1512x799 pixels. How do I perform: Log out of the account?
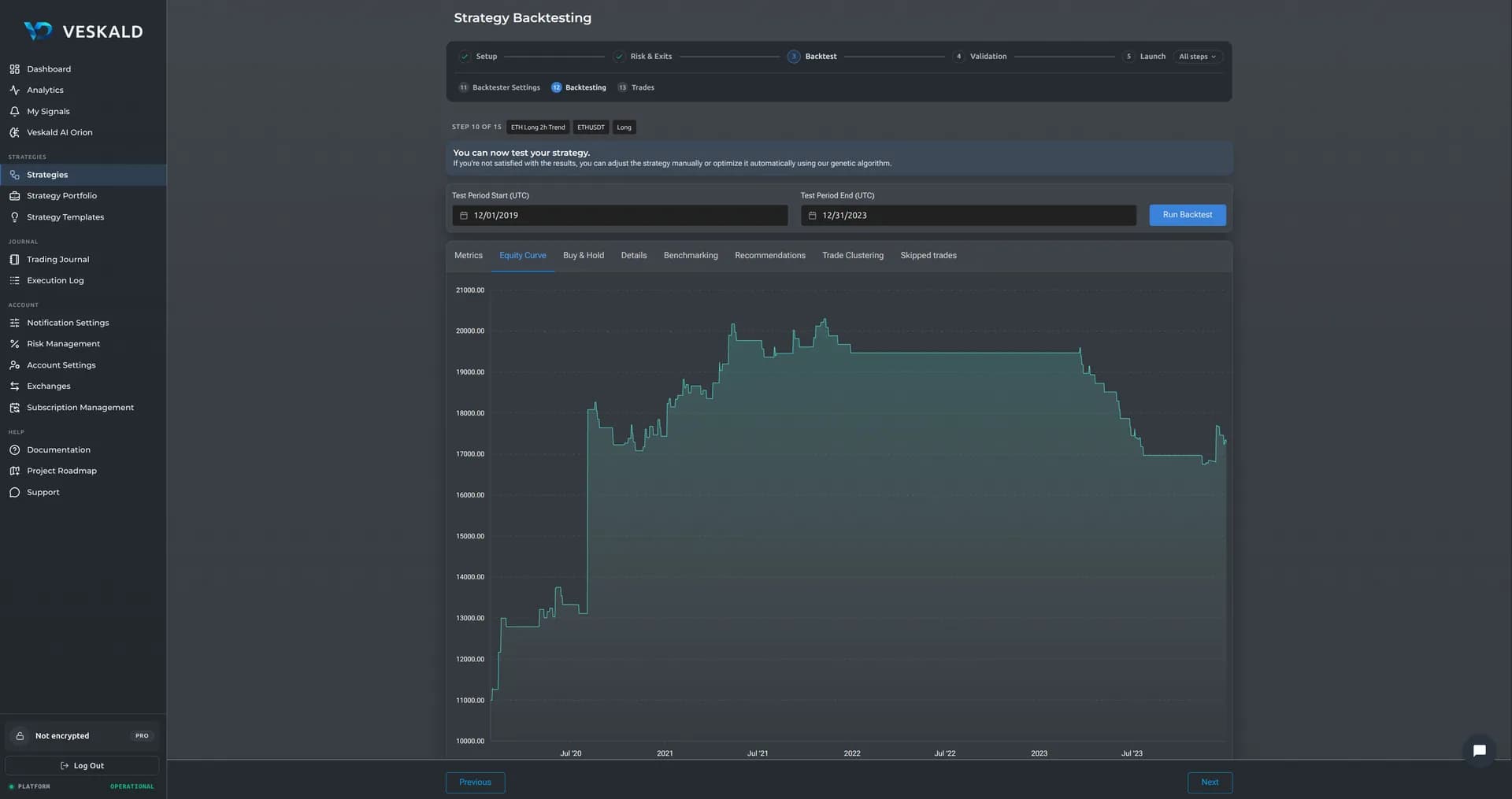pyautogui.click(x=82, y=766)
